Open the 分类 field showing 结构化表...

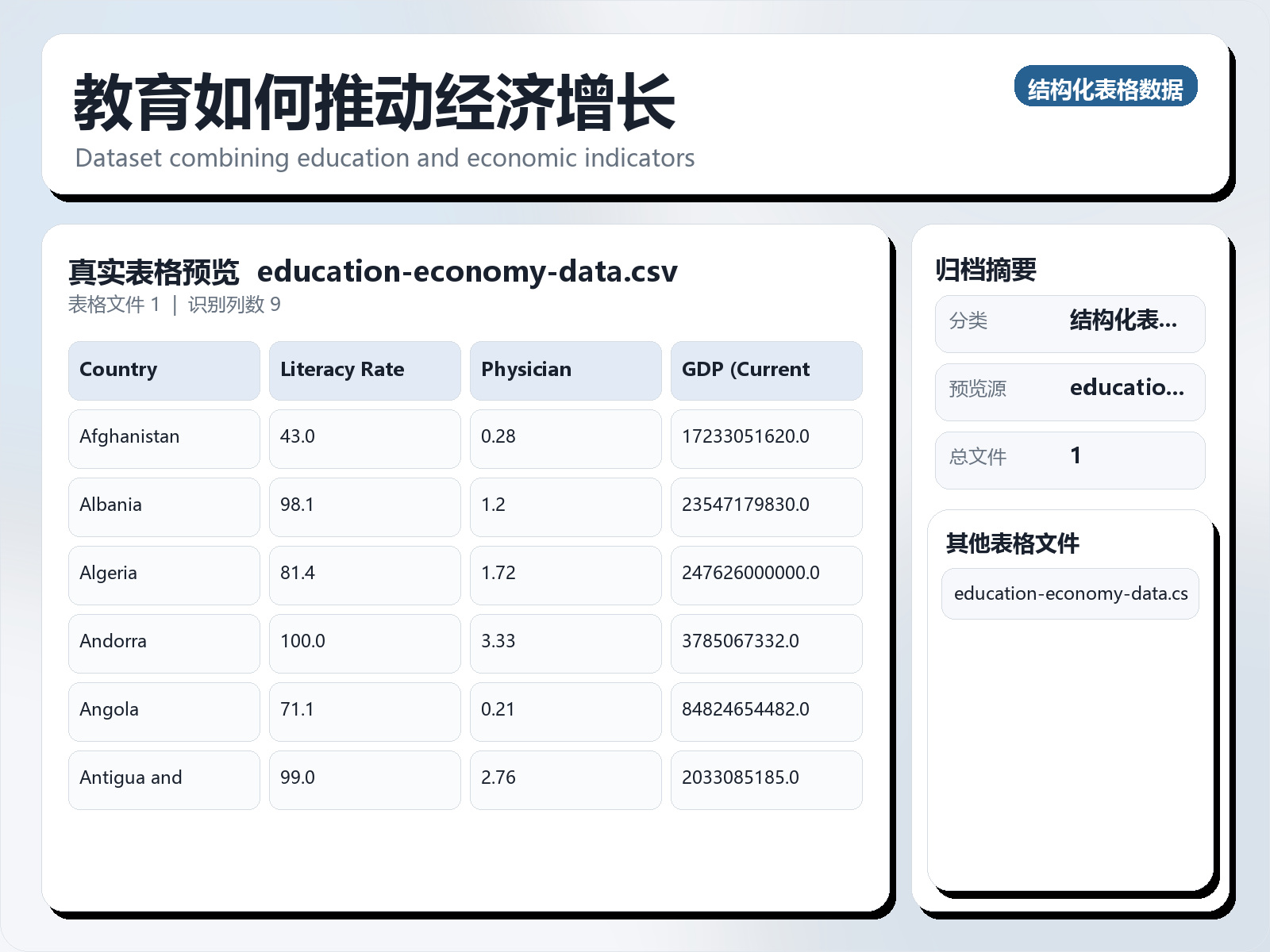1070,322
